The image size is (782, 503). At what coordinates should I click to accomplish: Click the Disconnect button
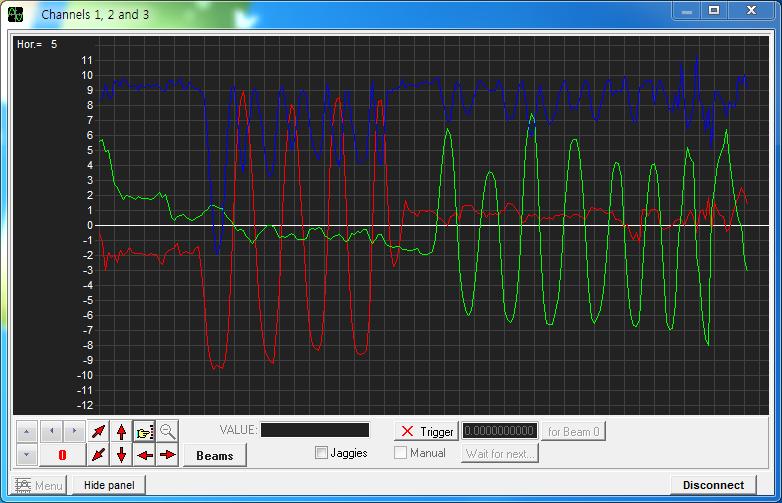[713, 485]
